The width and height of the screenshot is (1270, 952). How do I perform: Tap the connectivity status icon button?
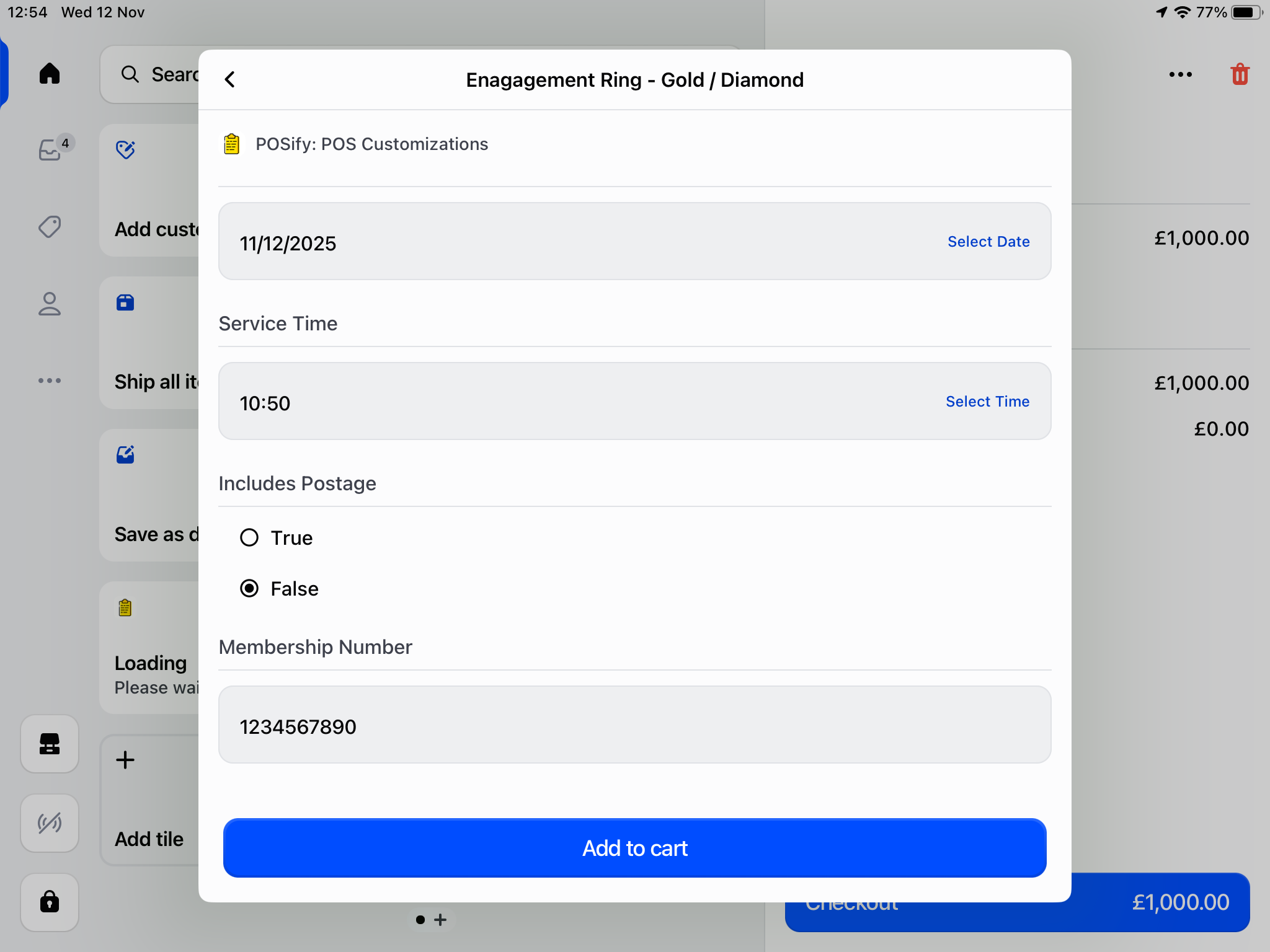tap(50, 822)
